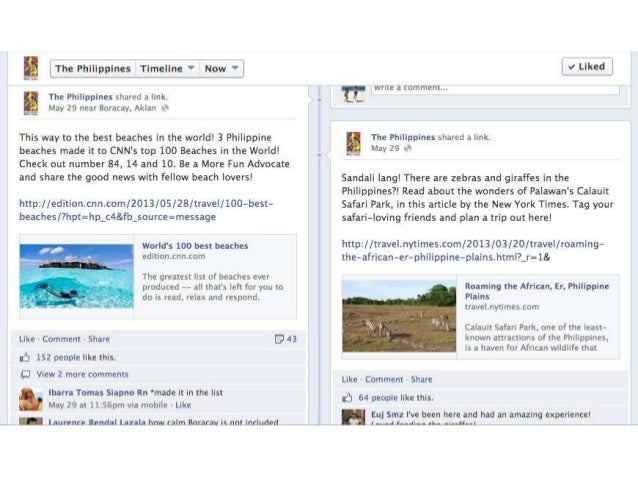Open the travel.nytimes.com article URL

(473, 250)
